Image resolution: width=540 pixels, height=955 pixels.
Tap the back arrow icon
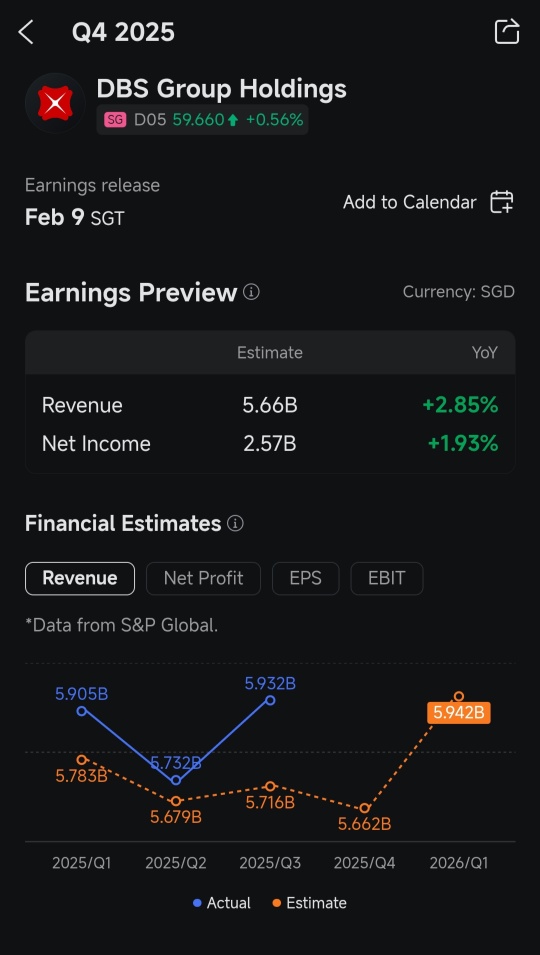tap(26, 32)
